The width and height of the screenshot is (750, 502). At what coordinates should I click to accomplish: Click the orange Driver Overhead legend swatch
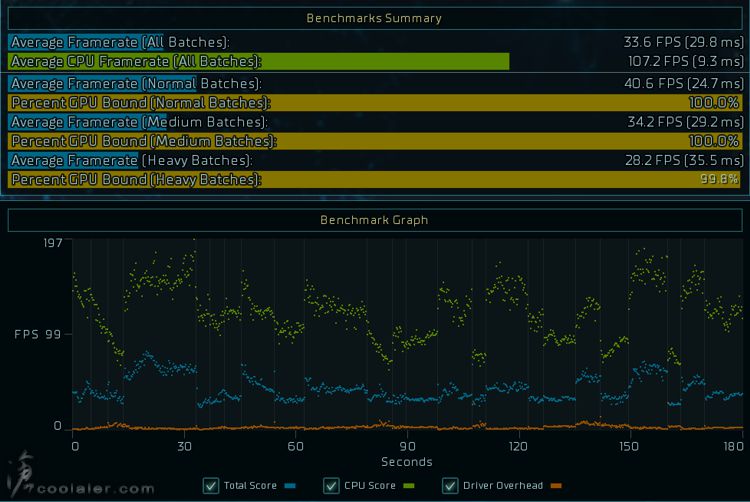(x=556, y=486)
